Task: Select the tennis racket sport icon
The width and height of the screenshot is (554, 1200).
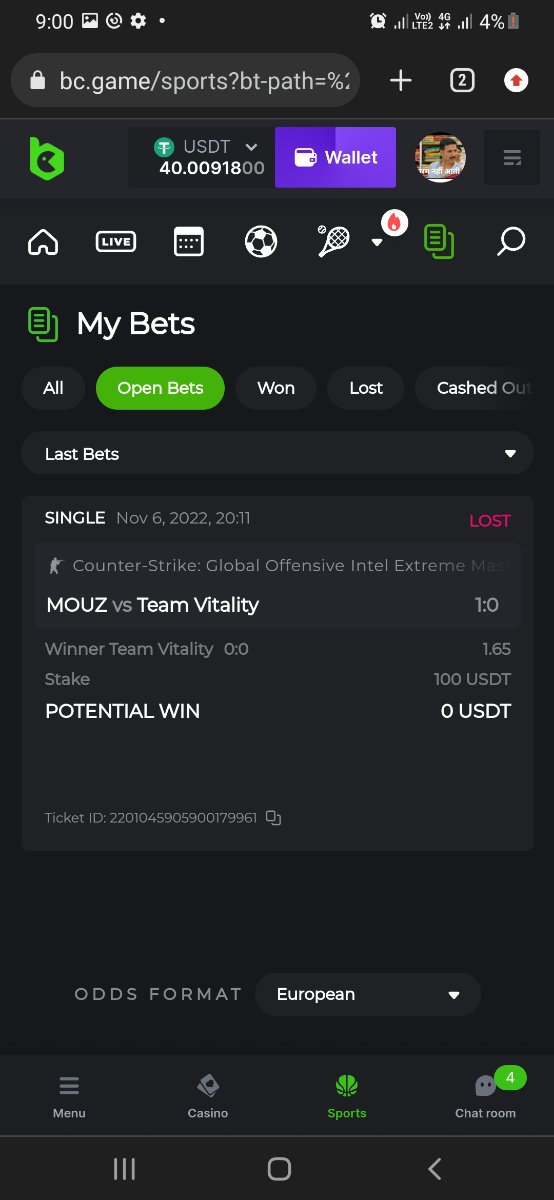Action: pos(333,241)
